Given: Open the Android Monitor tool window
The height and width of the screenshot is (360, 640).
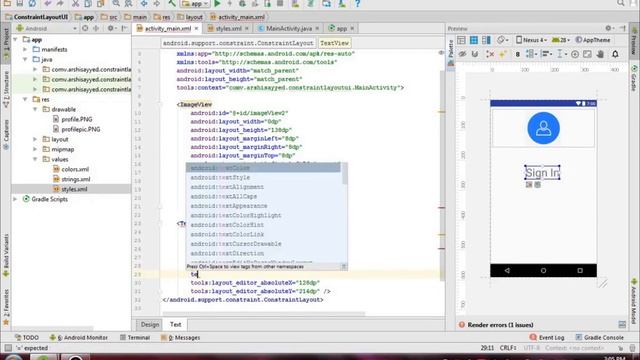Looking at the screenshot, I should click(x=79, y=338).
